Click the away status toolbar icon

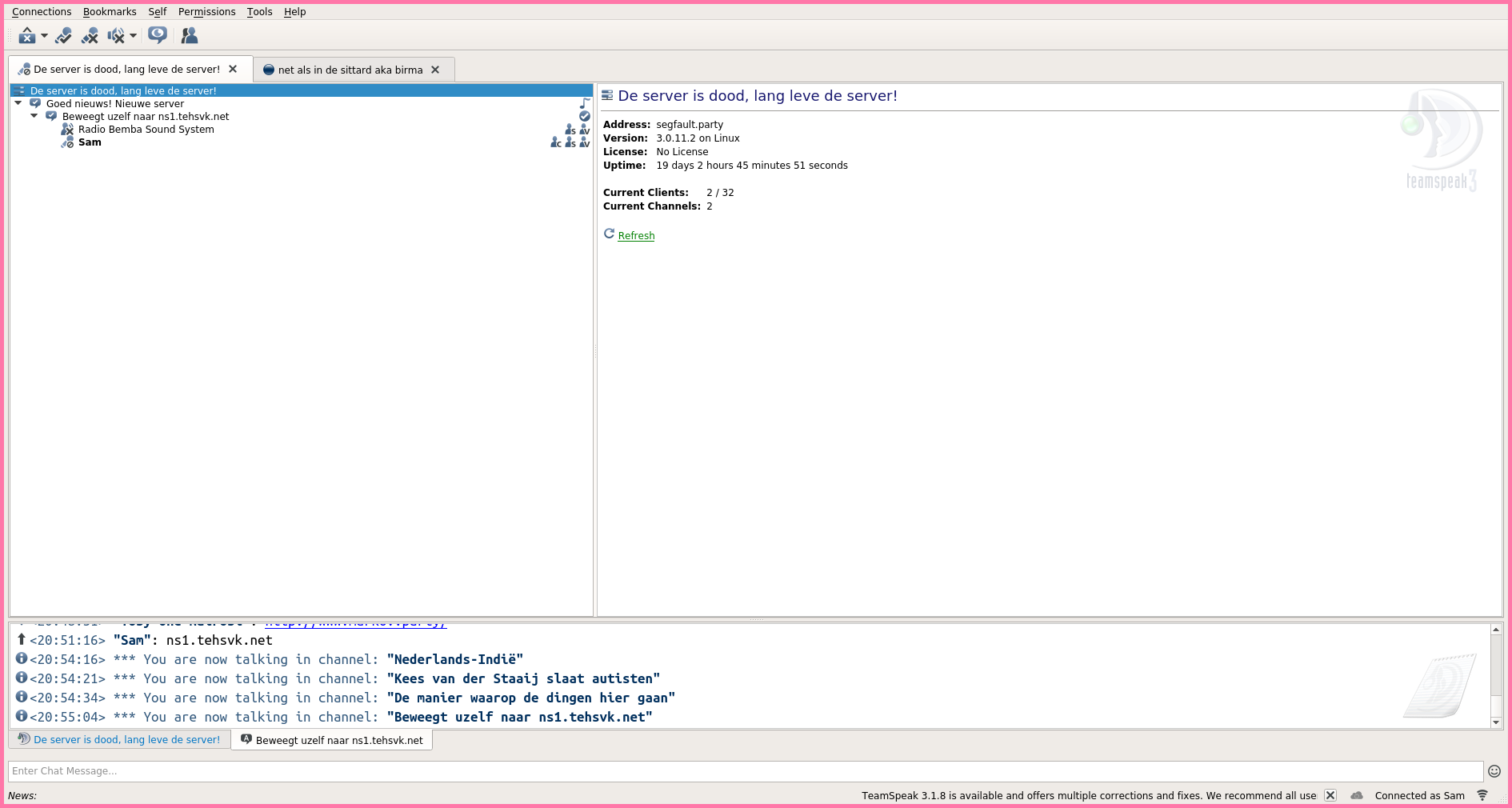[x=26, y=35]
